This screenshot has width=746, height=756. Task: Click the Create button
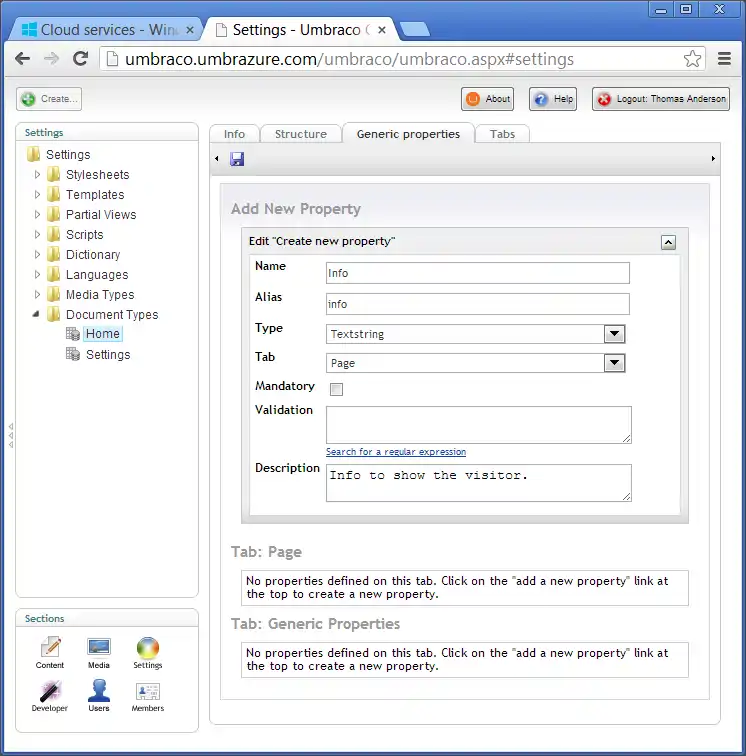click(x=49, y=99)
